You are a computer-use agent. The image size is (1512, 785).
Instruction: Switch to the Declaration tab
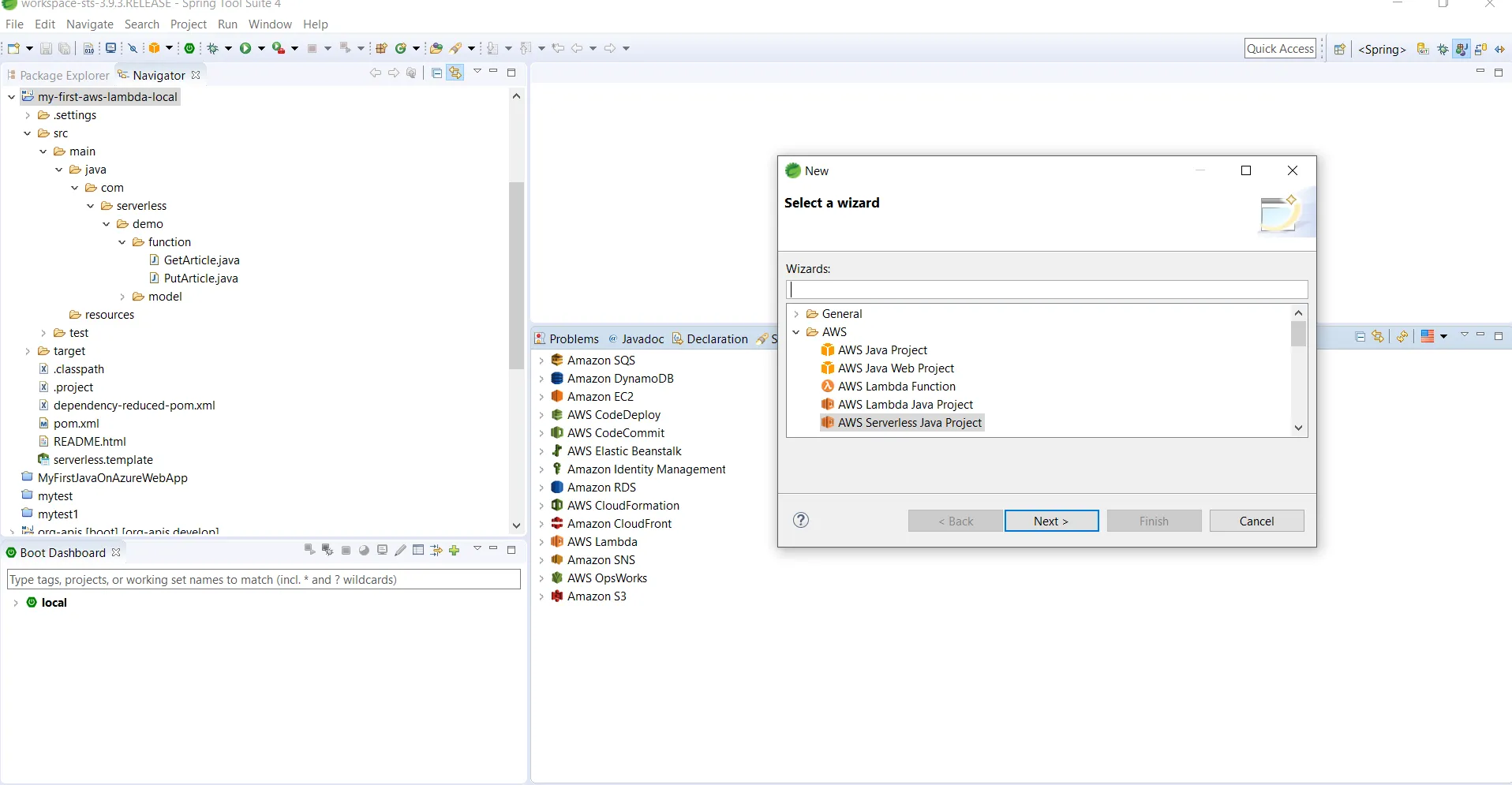[x=710, y=339]
